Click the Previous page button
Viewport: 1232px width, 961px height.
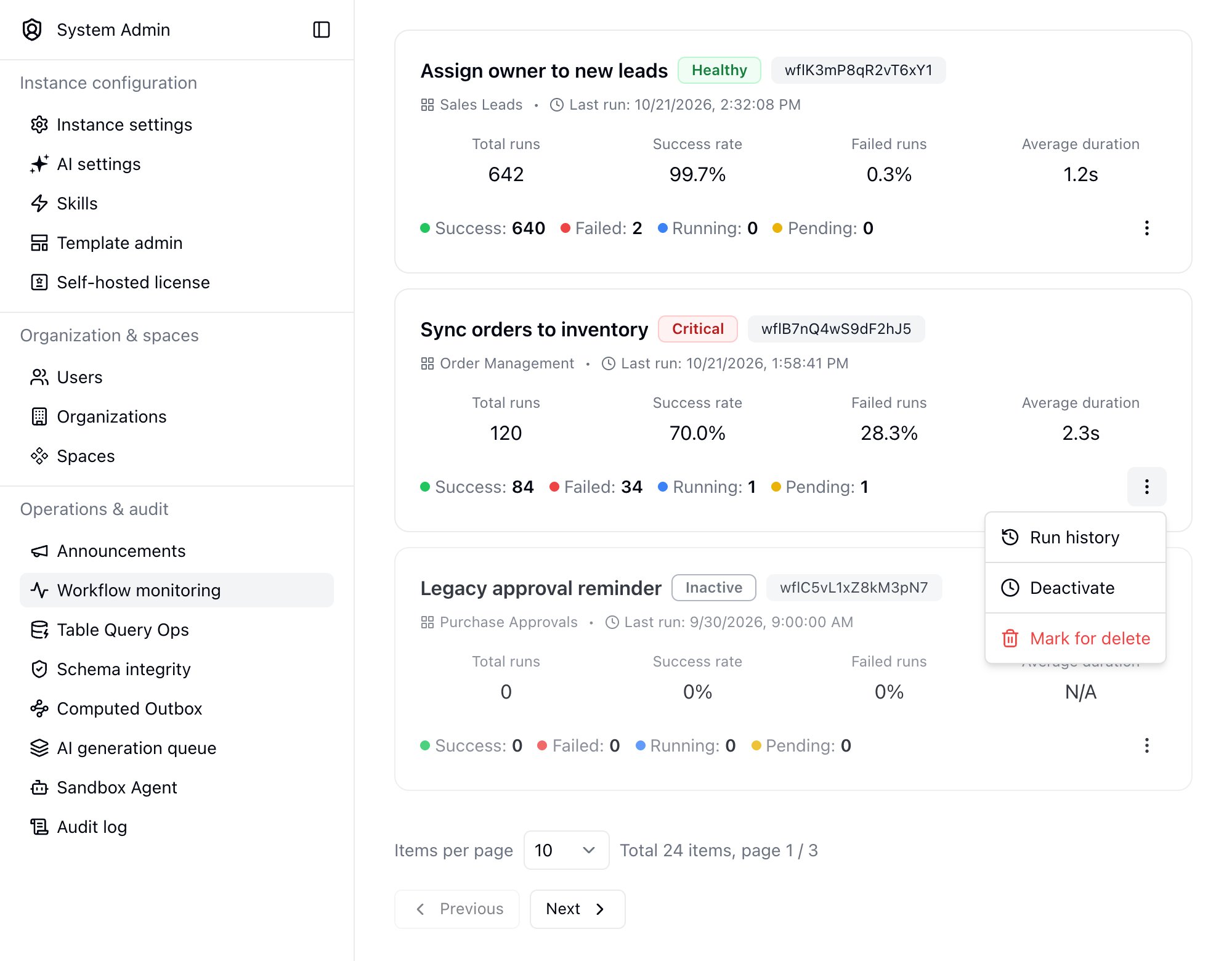(457, 909)
